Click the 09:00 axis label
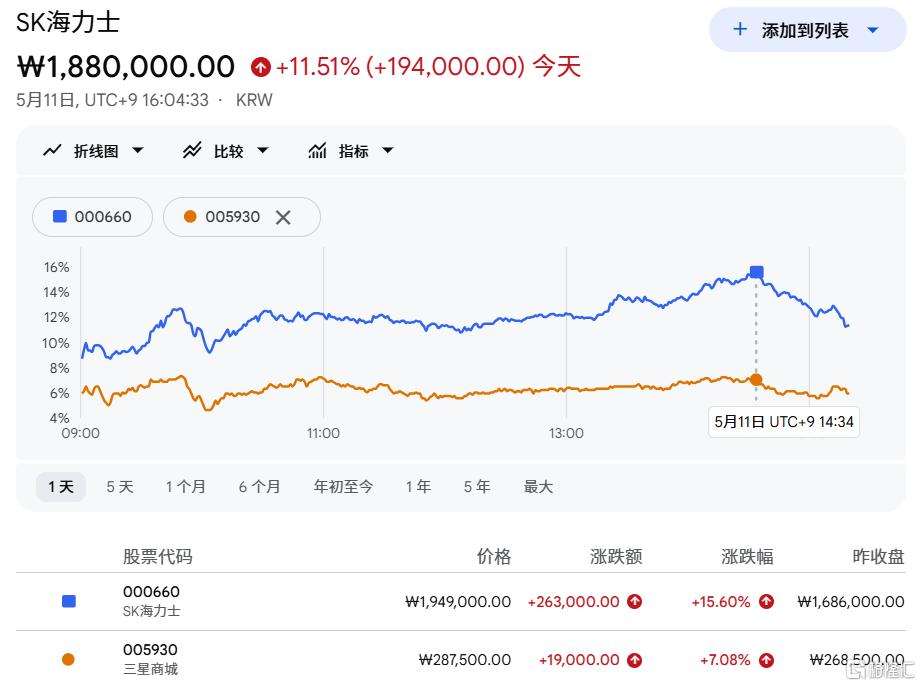The image size is (921, 686). tap(80, 433)
